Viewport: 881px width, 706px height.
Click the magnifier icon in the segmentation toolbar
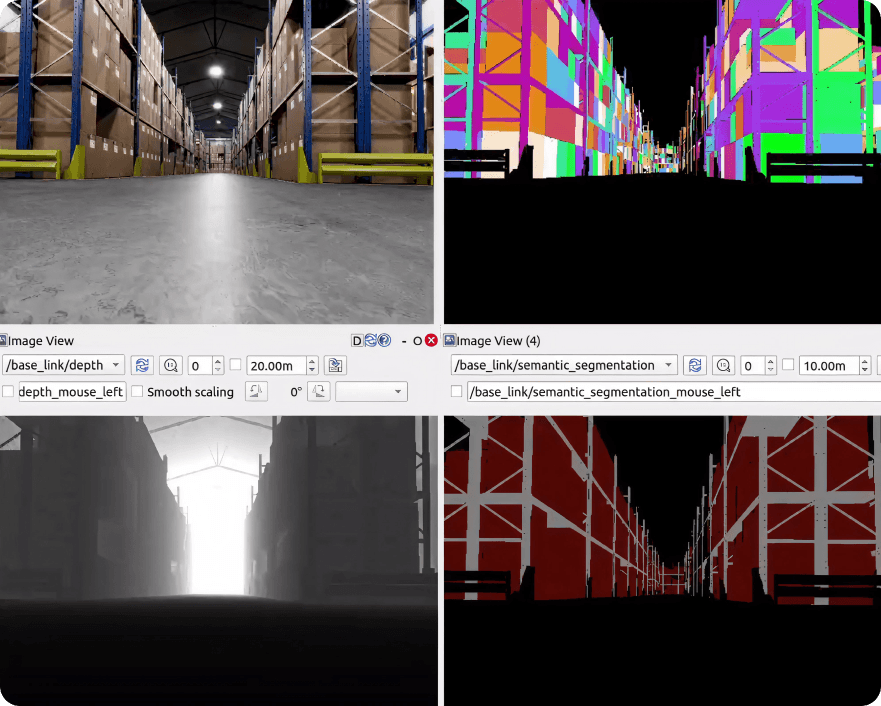point(722,365)
